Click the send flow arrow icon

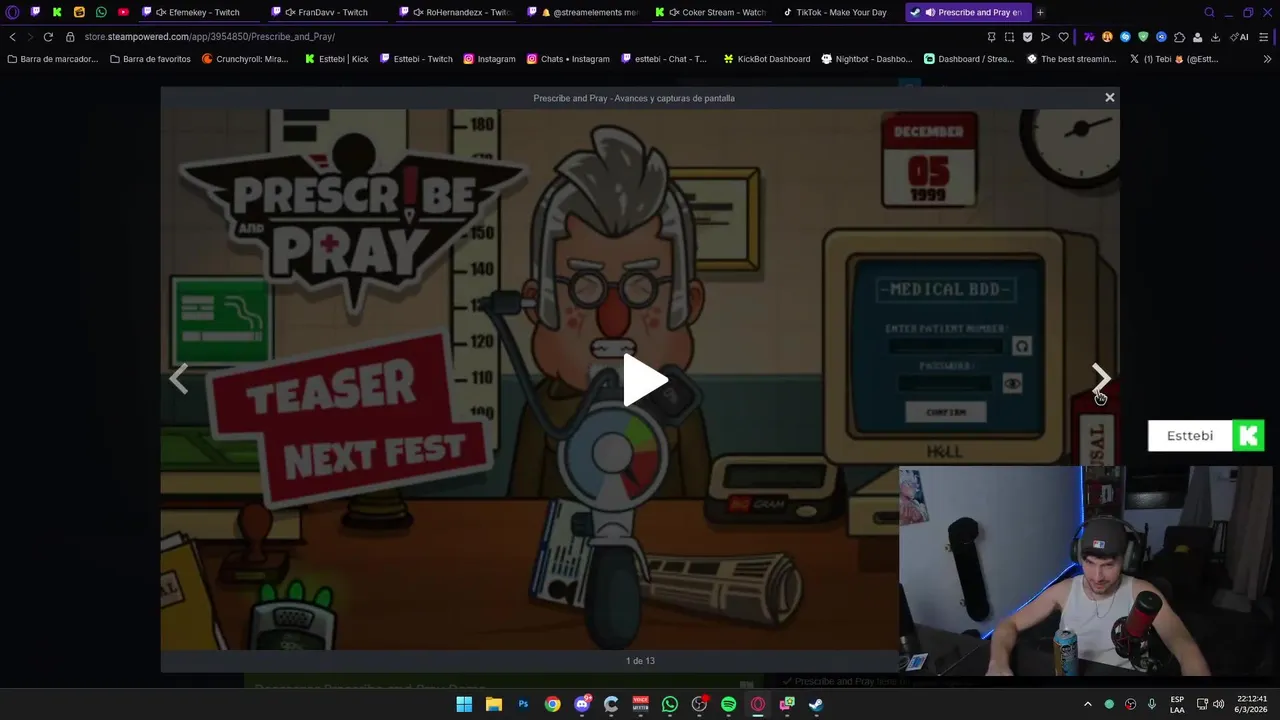tap(1045, 37)
